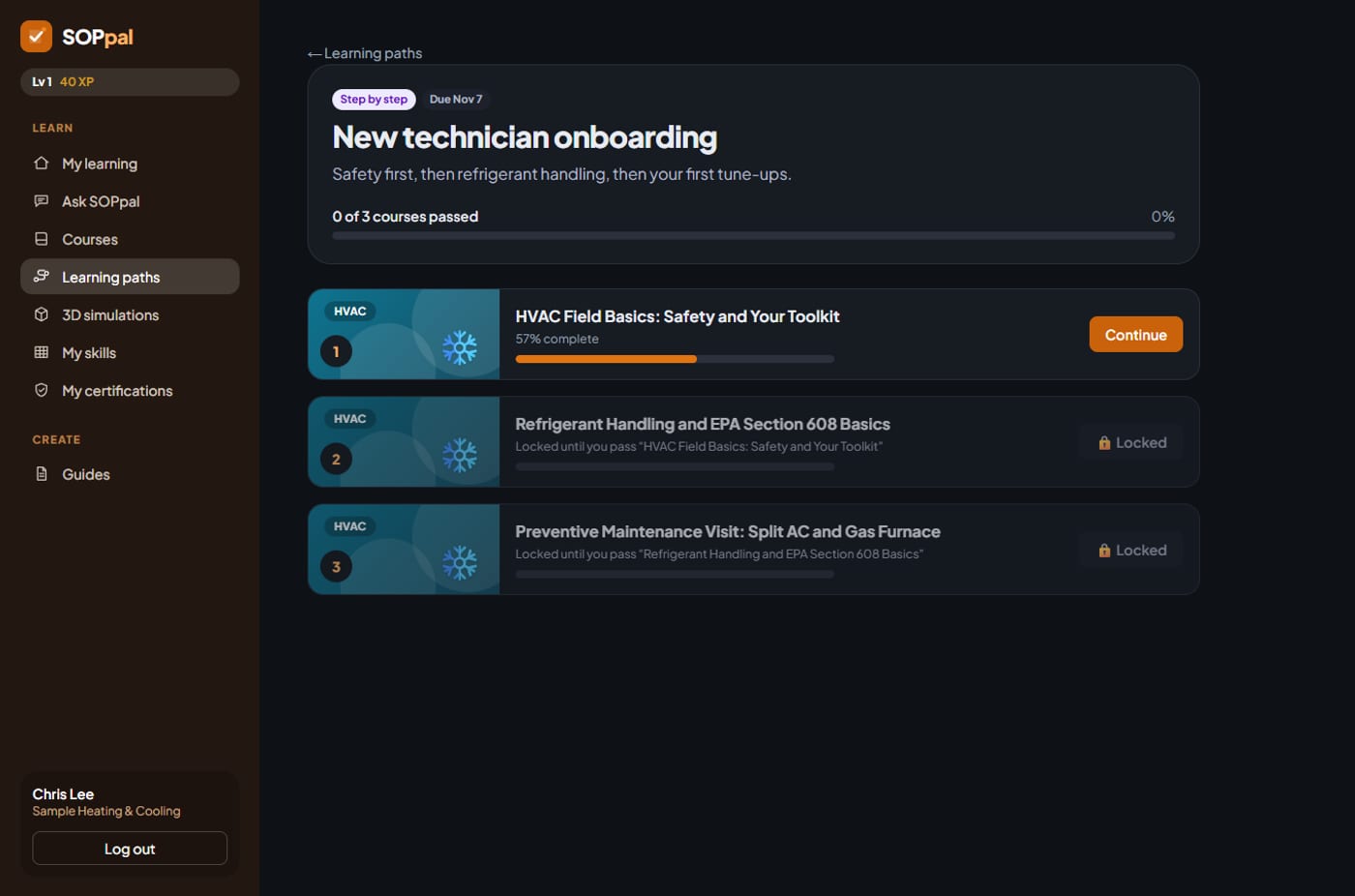The width and height of the screenshot is (1355, 896).
Task: Click the Learning paths route icon
Action: [x=41, y=277]
